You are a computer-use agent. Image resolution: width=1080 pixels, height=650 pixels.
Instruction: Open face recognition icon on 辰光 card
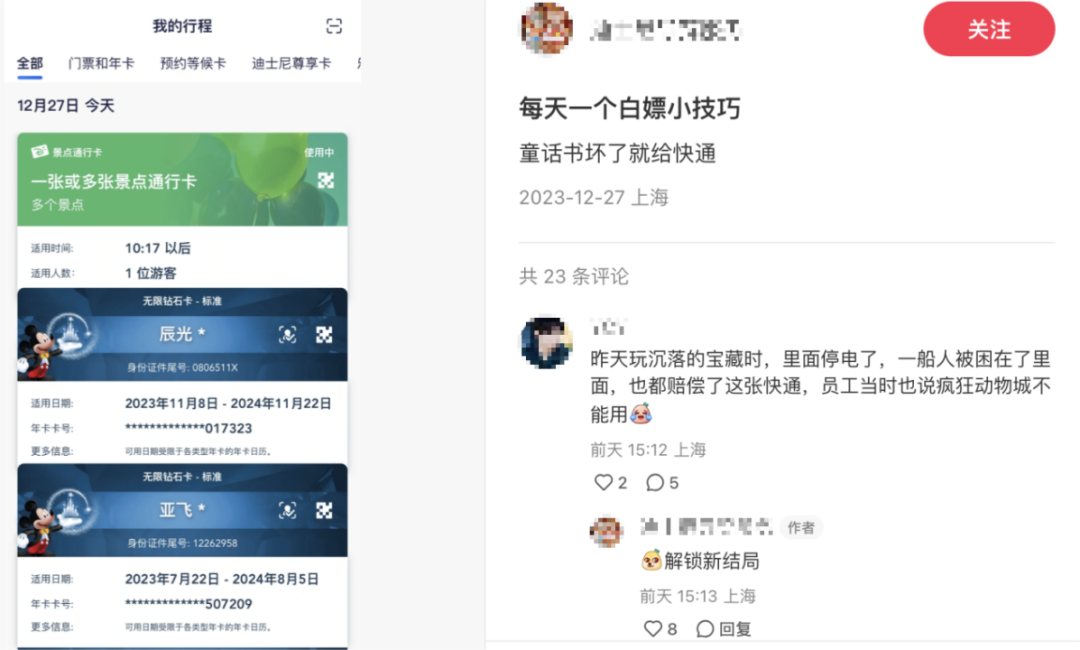(287, 335)
